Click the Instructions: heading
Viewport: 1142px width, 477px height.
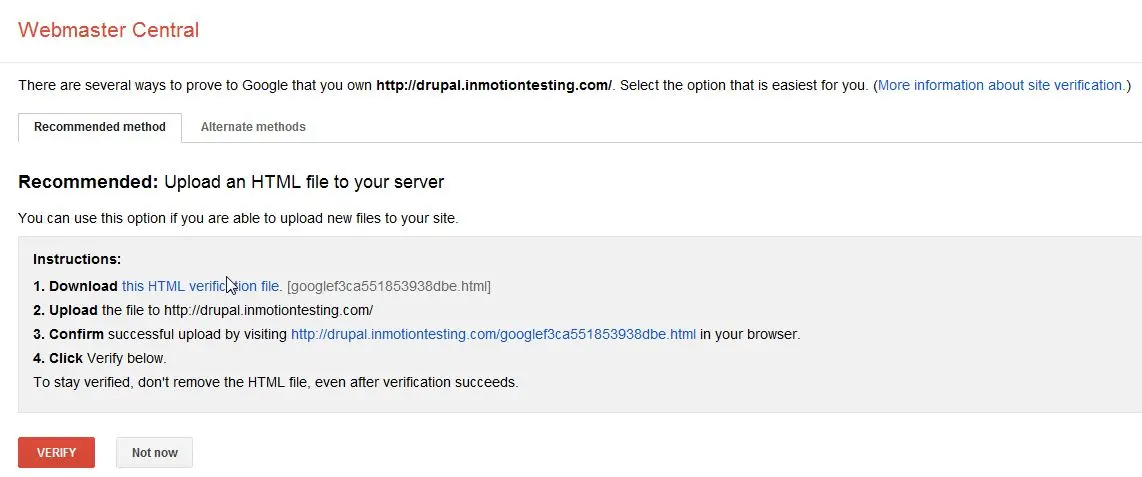click(77, 260)
